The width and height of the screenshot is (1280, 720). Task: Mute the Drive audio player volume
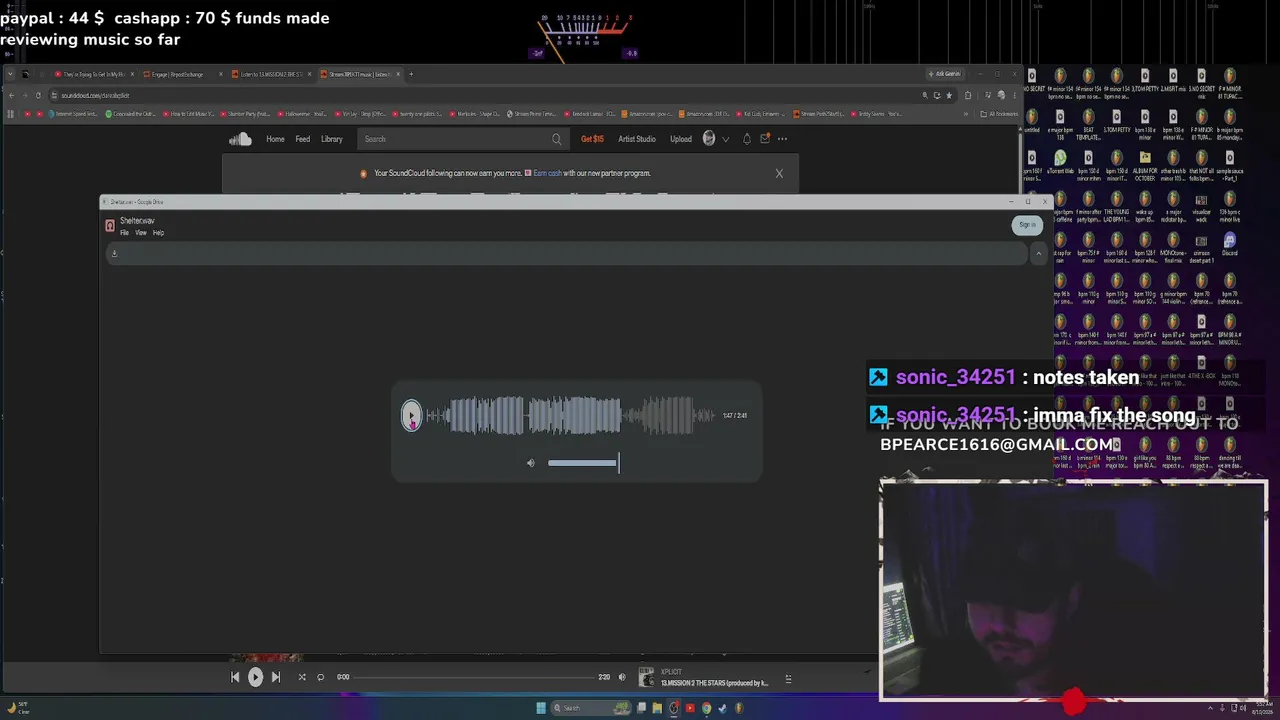tap(531, 463)
